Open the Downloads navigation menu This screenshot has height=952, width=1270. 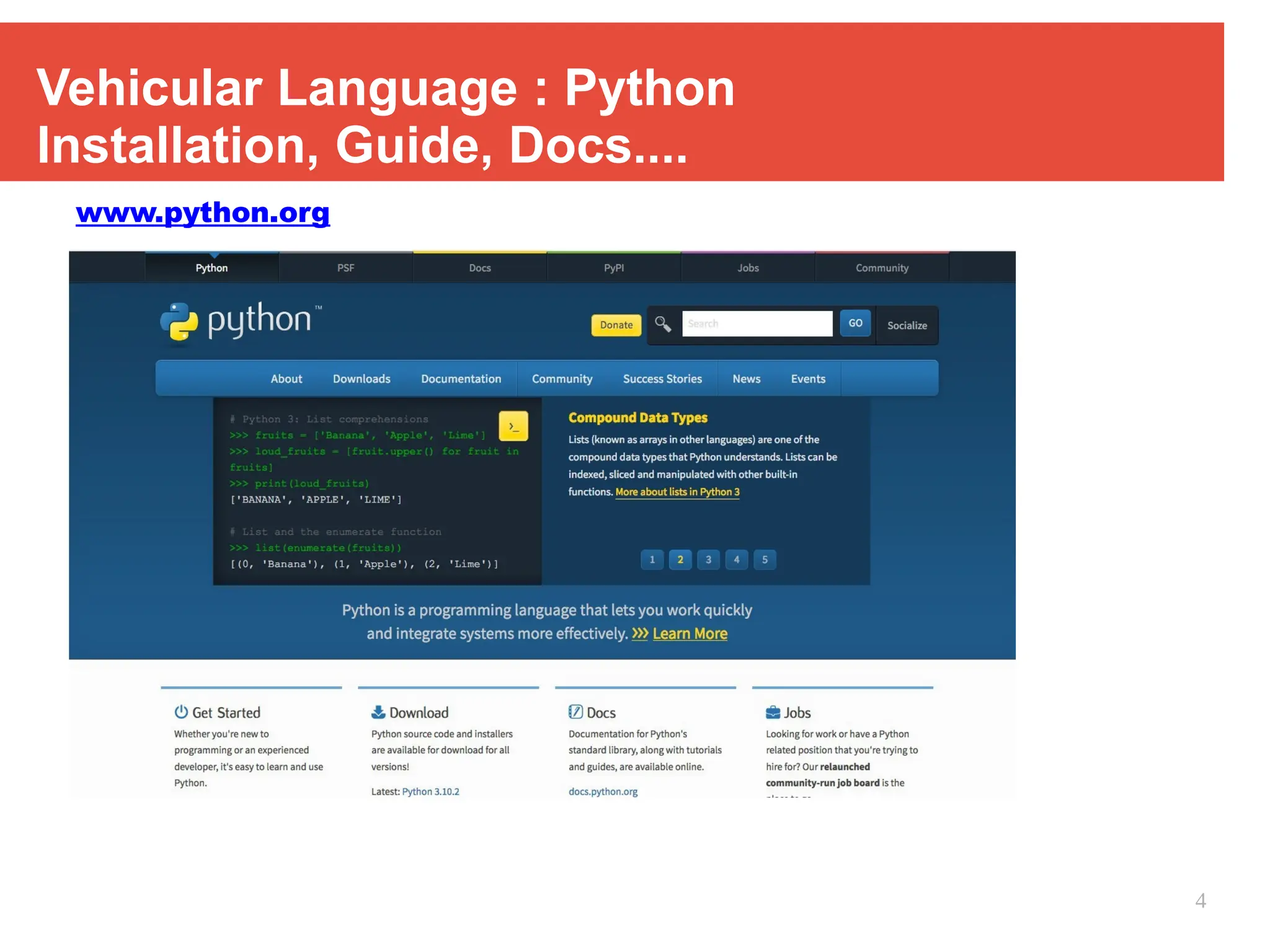pyautogui.click(x=362, y=379)
